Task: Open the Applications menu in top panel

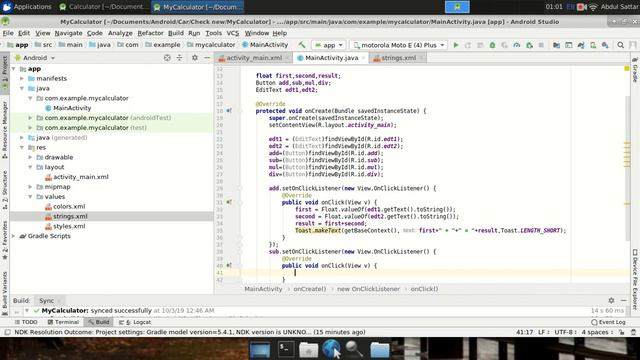Action: tap(27, 7)
